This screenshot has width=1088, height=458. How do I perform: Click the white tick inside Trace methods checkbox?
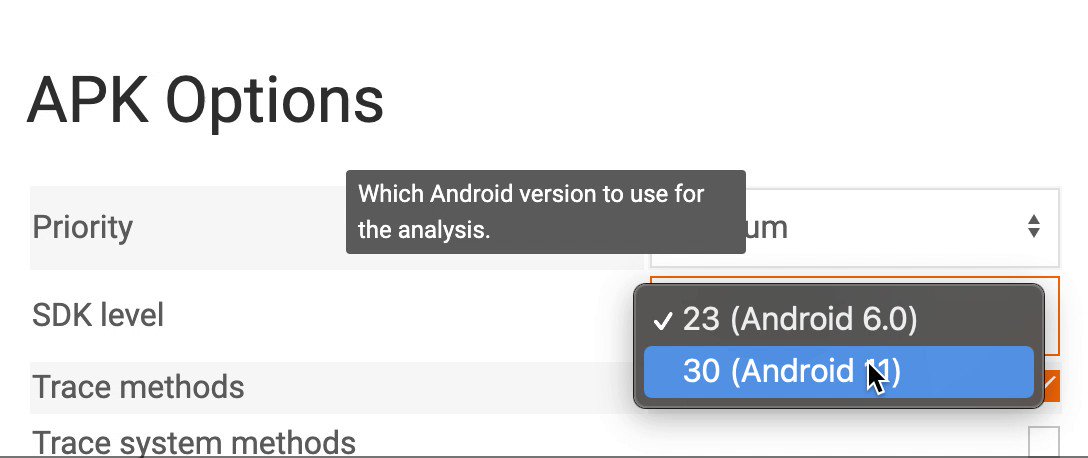pyautogui.click(x=1052, y=383)
